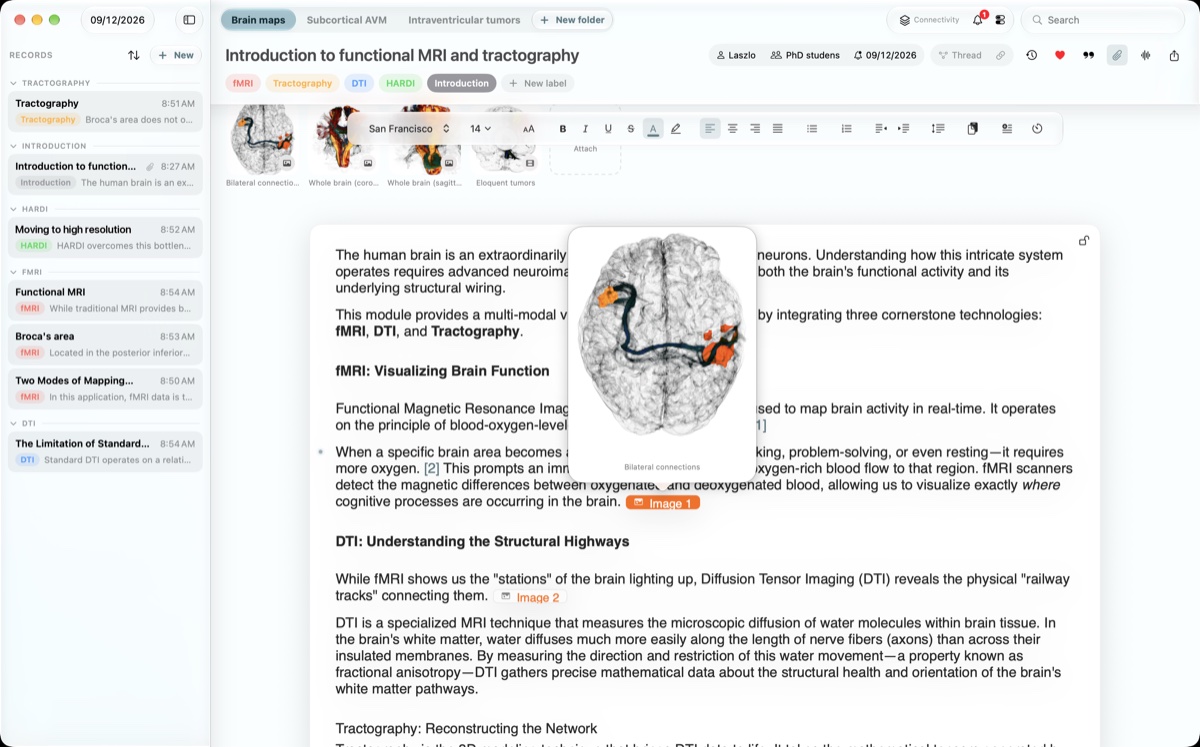
Task: Click the link icon beside Thread
Action: click(1000, 55)
